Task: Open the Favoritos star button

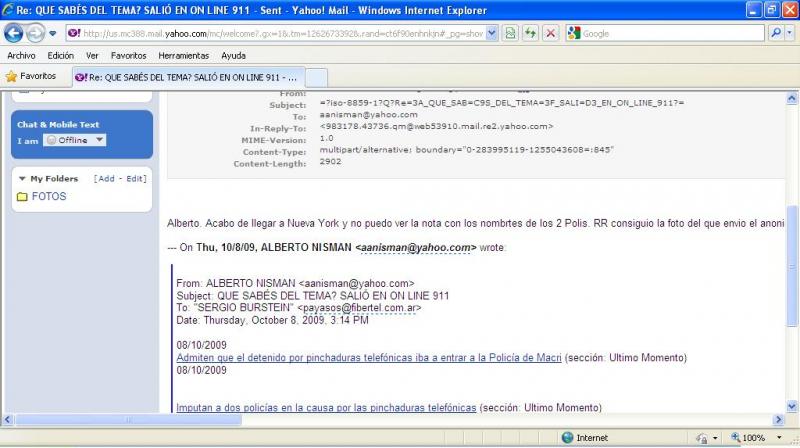Action: click(31, 76)
